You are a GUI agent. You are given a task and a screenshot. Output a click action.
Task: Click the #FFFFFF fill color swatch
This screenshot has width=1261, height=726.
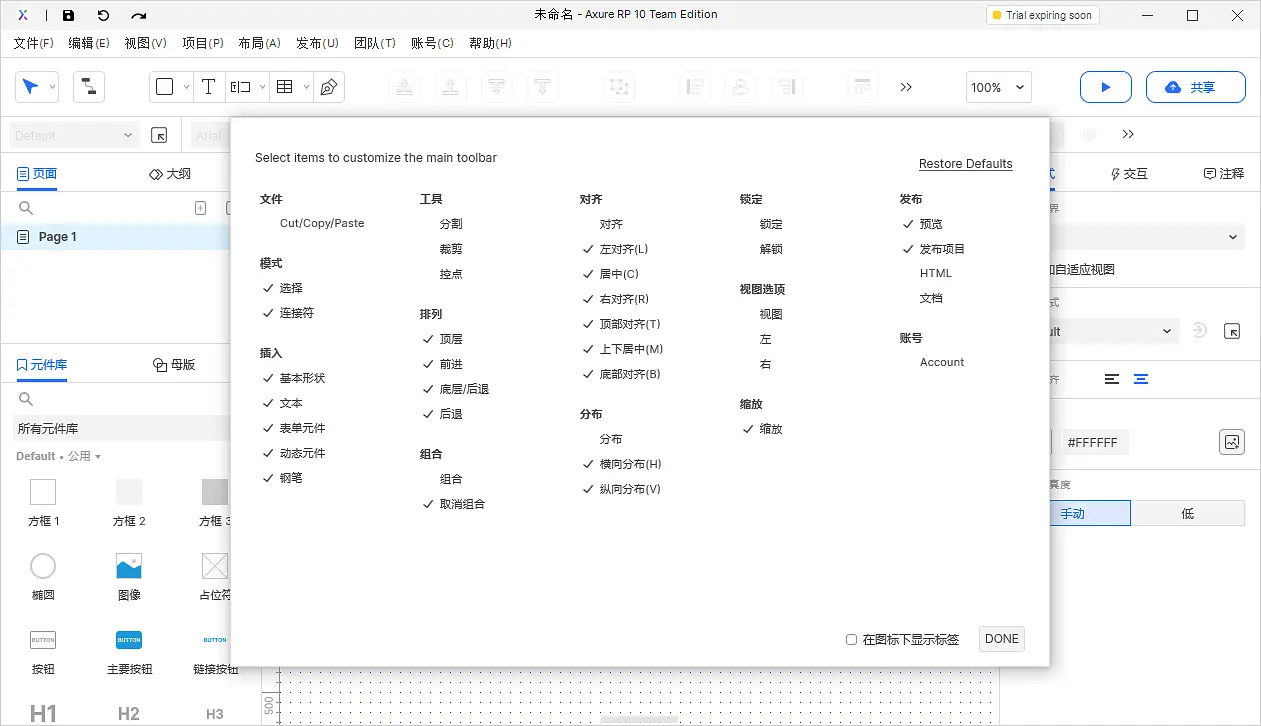click(1095, 441)
